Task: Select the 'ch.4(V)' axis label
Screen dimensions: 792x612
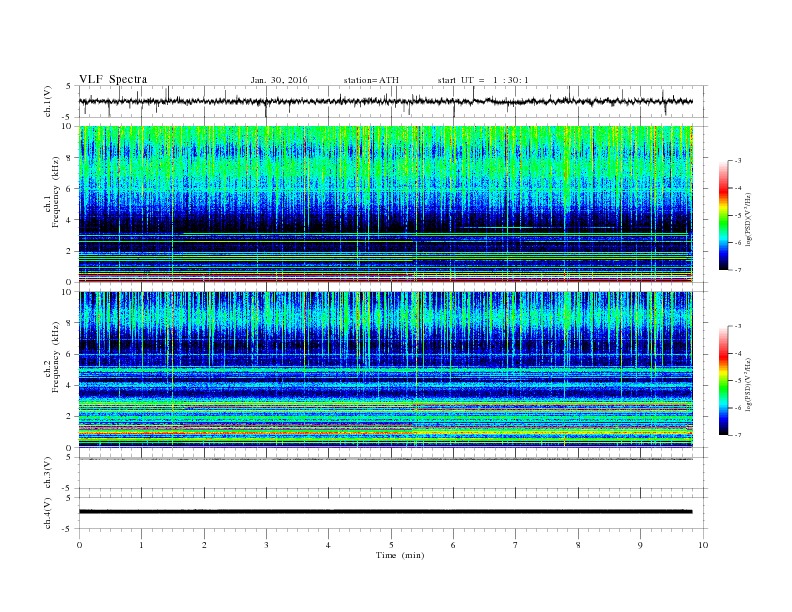Action: click(48, 513)
